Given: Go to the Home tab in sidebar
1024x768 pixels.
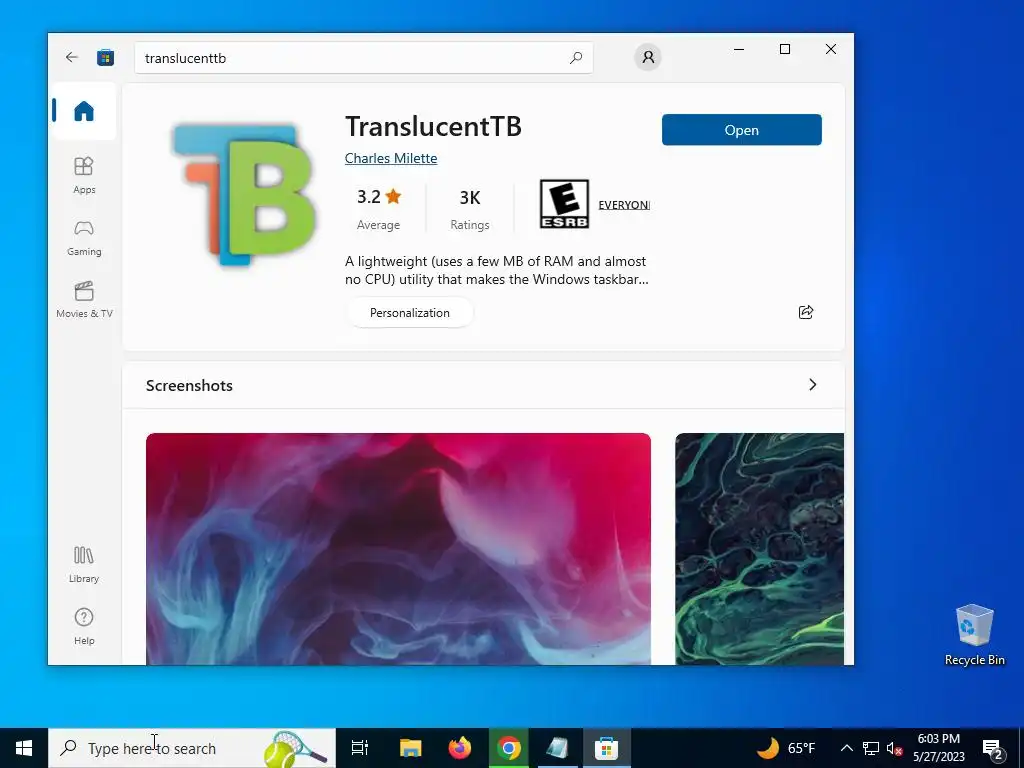Looking at the screenshot, I should (84, 111).
